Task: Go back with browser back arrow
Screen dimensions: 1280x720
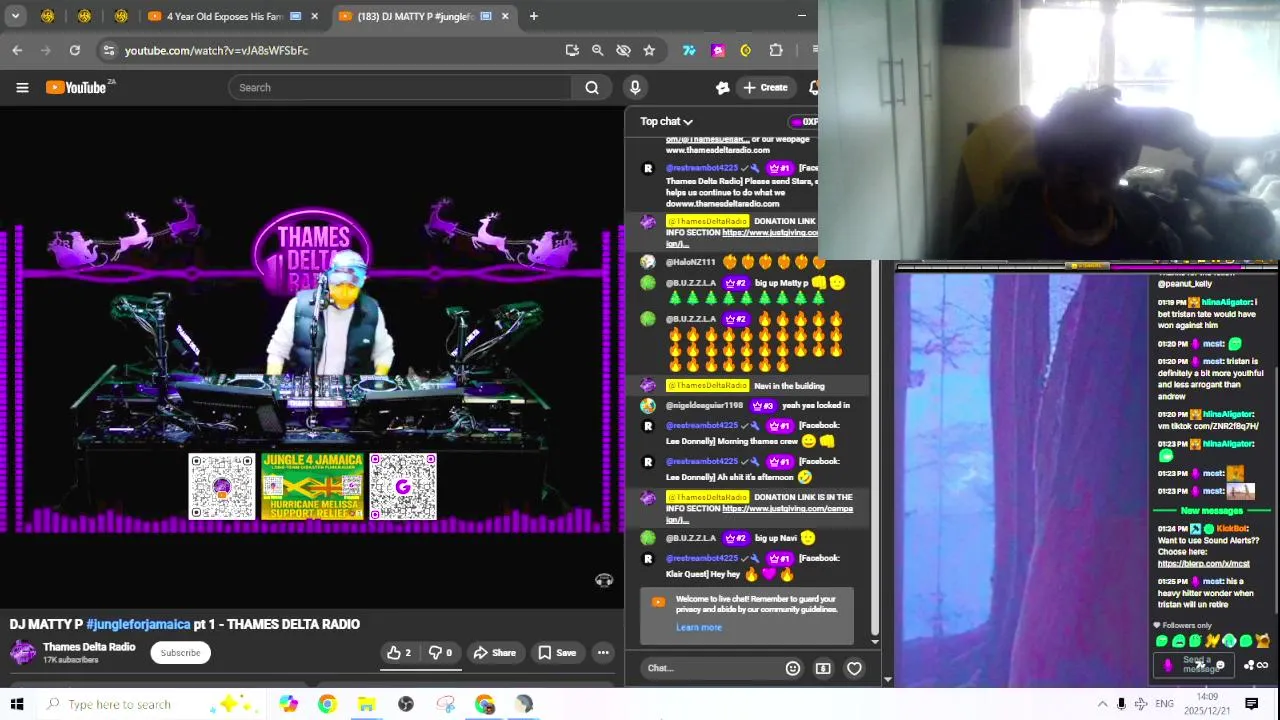Action: (17, 50)
